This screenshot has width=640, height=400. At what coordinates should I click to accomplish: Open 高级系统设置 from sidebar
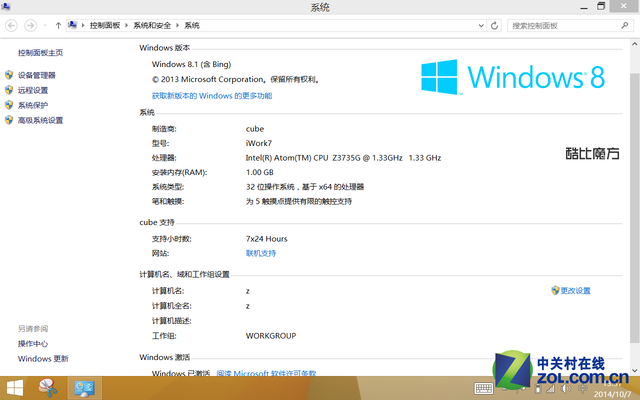pyautogui.click(x=40, y=120)
